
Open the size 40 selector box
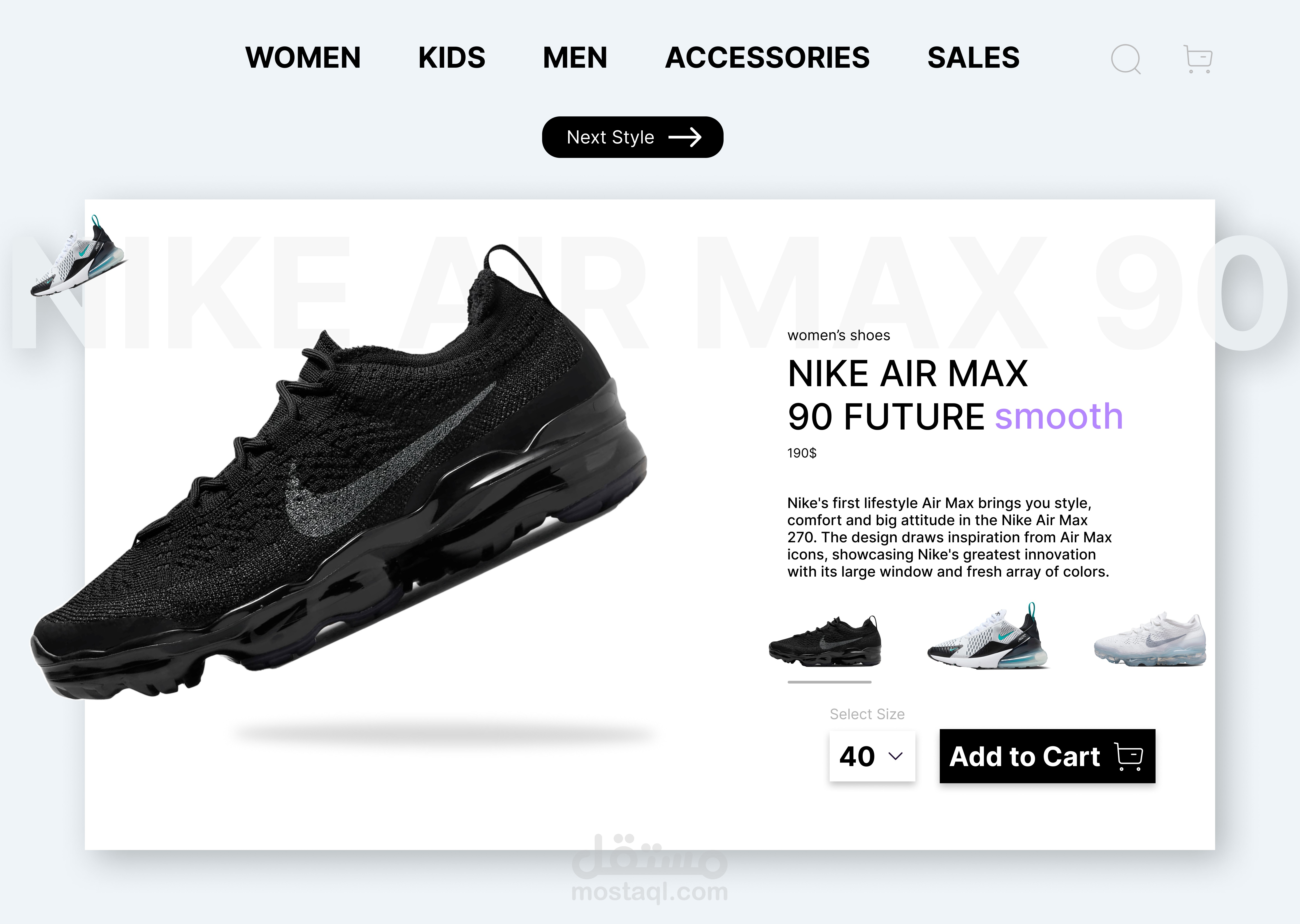point(872,756)
